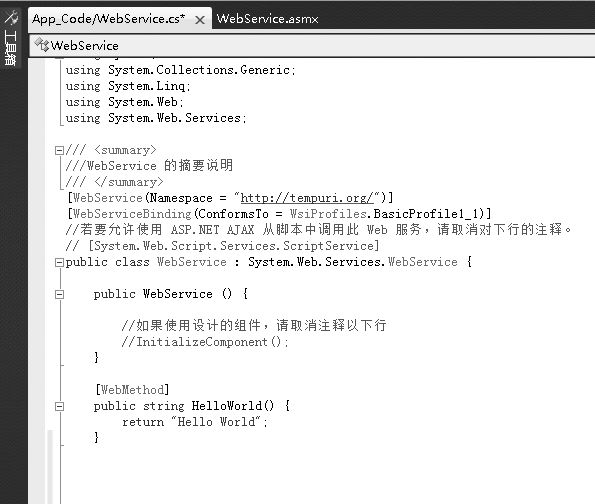The width and height of the screenshot is (595, 504).
Task: Collapse the HelloWorld method block
Action: pos(59,406)
